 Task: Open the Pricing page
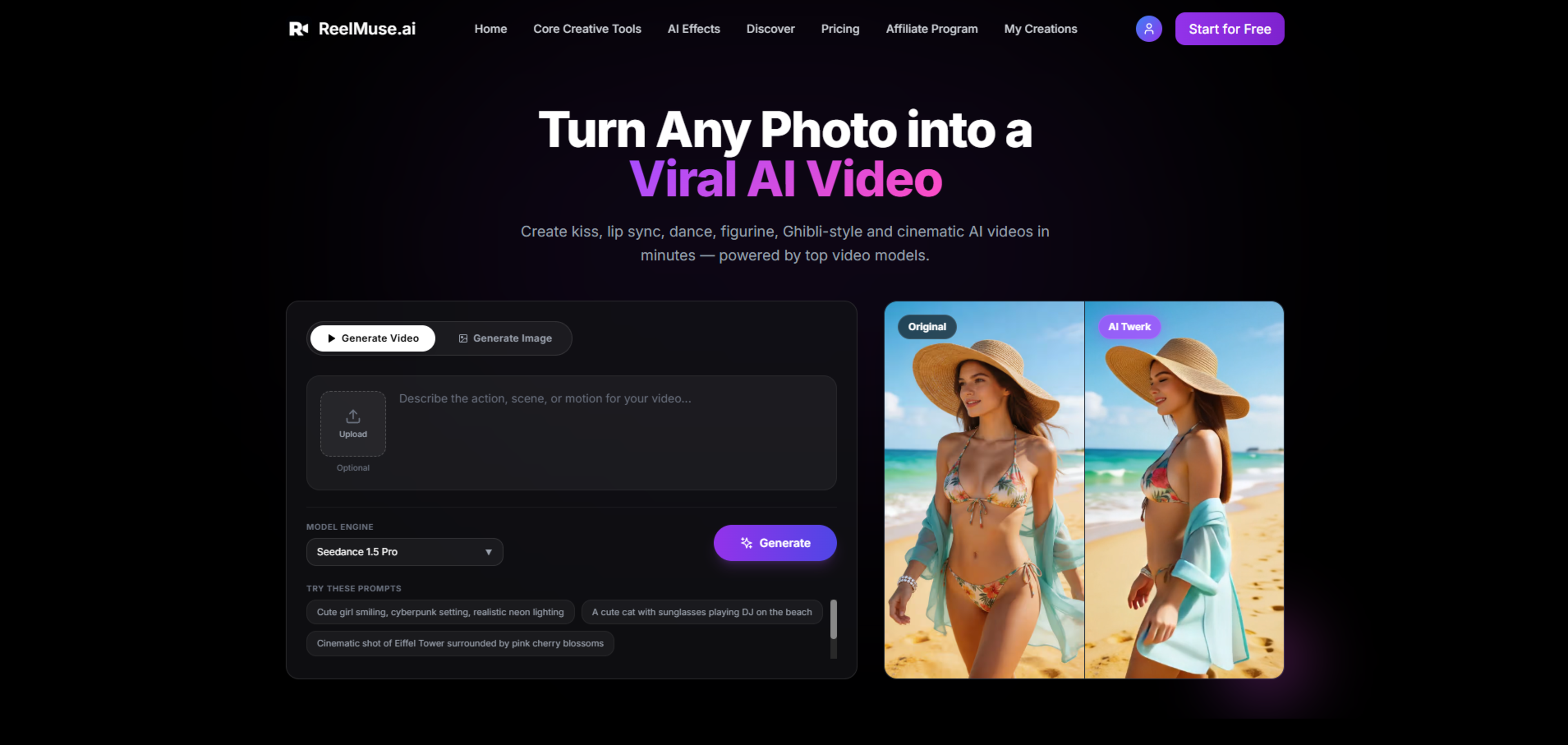[840, 29]
